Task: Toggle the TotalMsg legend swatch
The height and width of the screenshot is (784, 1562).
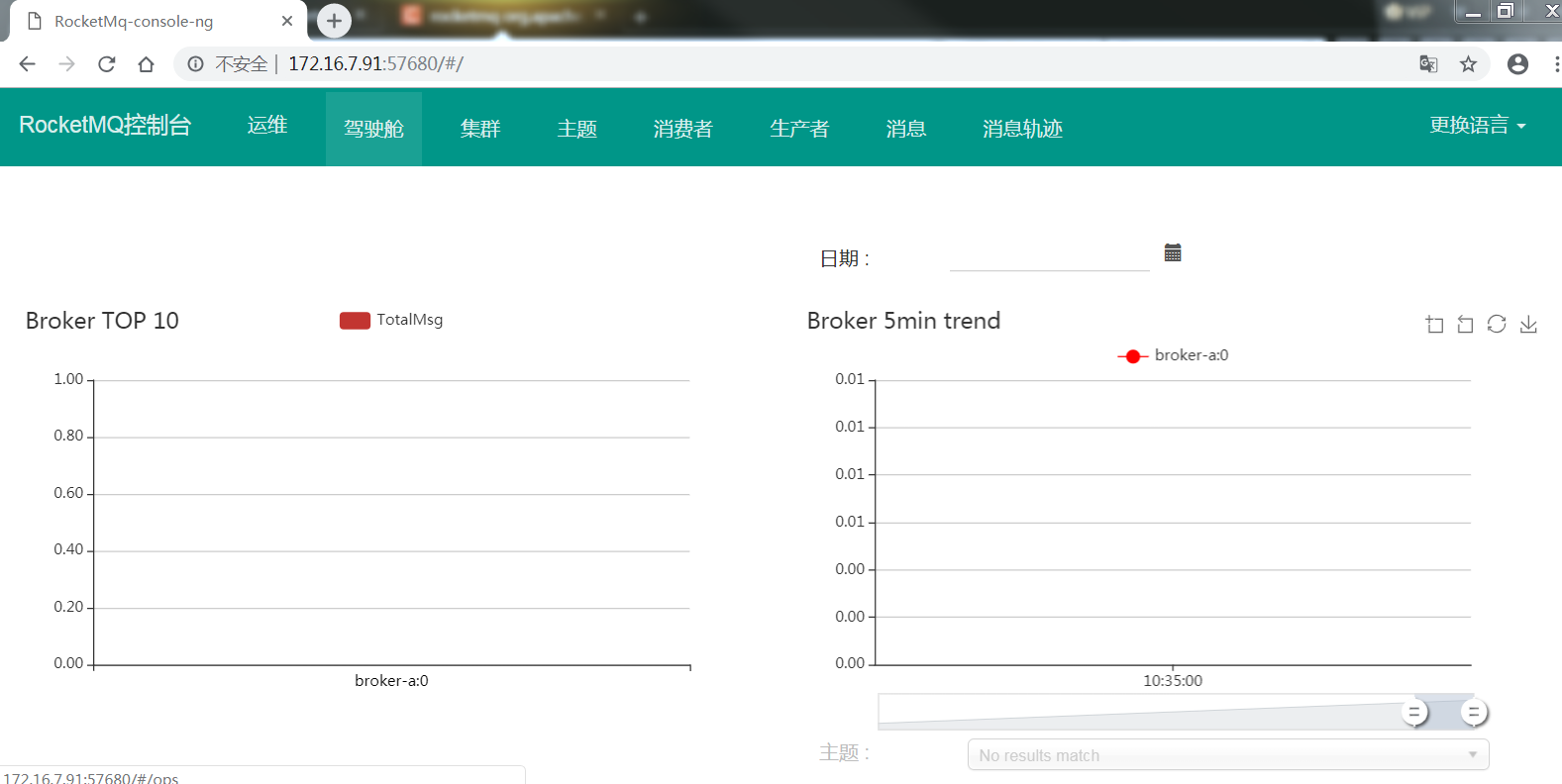Action: click(x=355, y=320)
